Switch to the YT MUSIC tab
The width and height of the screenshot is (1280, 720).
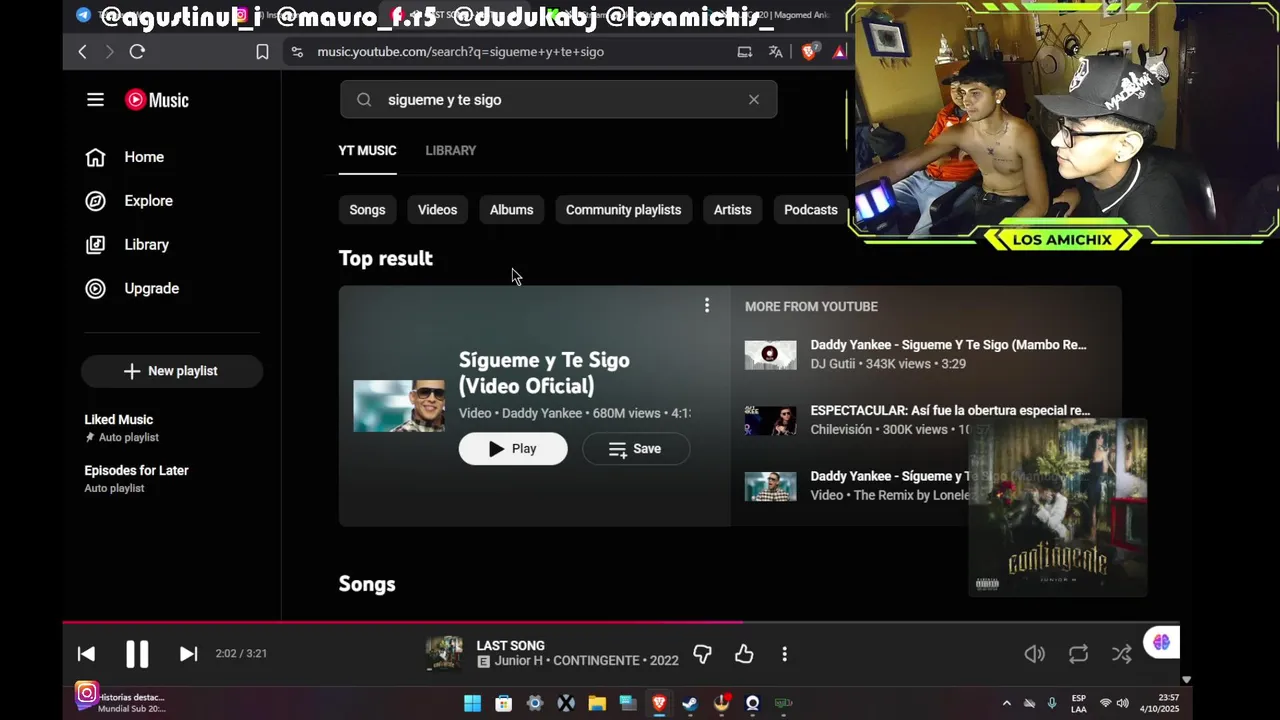click(367, 151)
